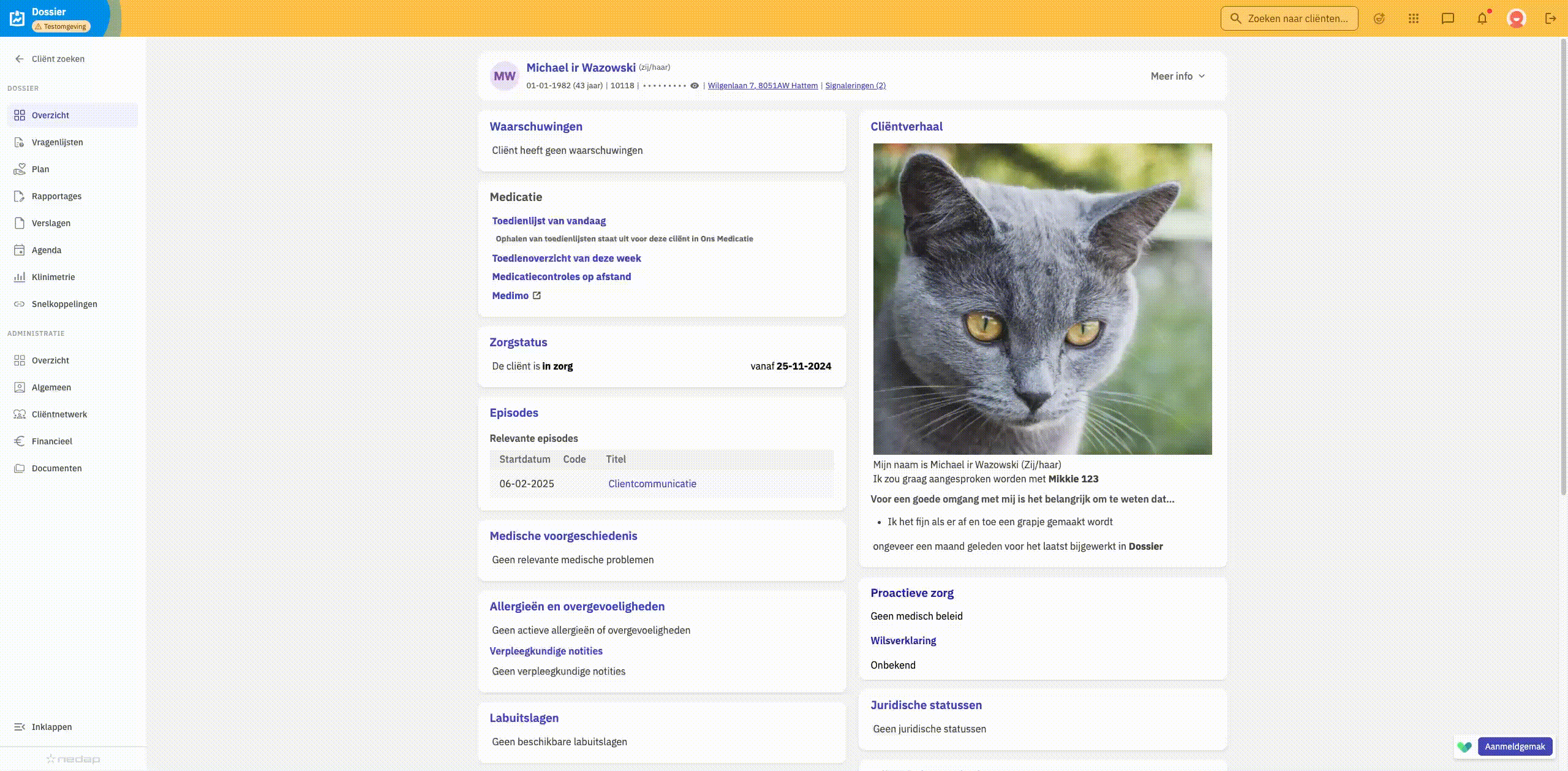Open the Clientcommunicatie episode link
Screen dimensions: 1568x771
[652, 484]
